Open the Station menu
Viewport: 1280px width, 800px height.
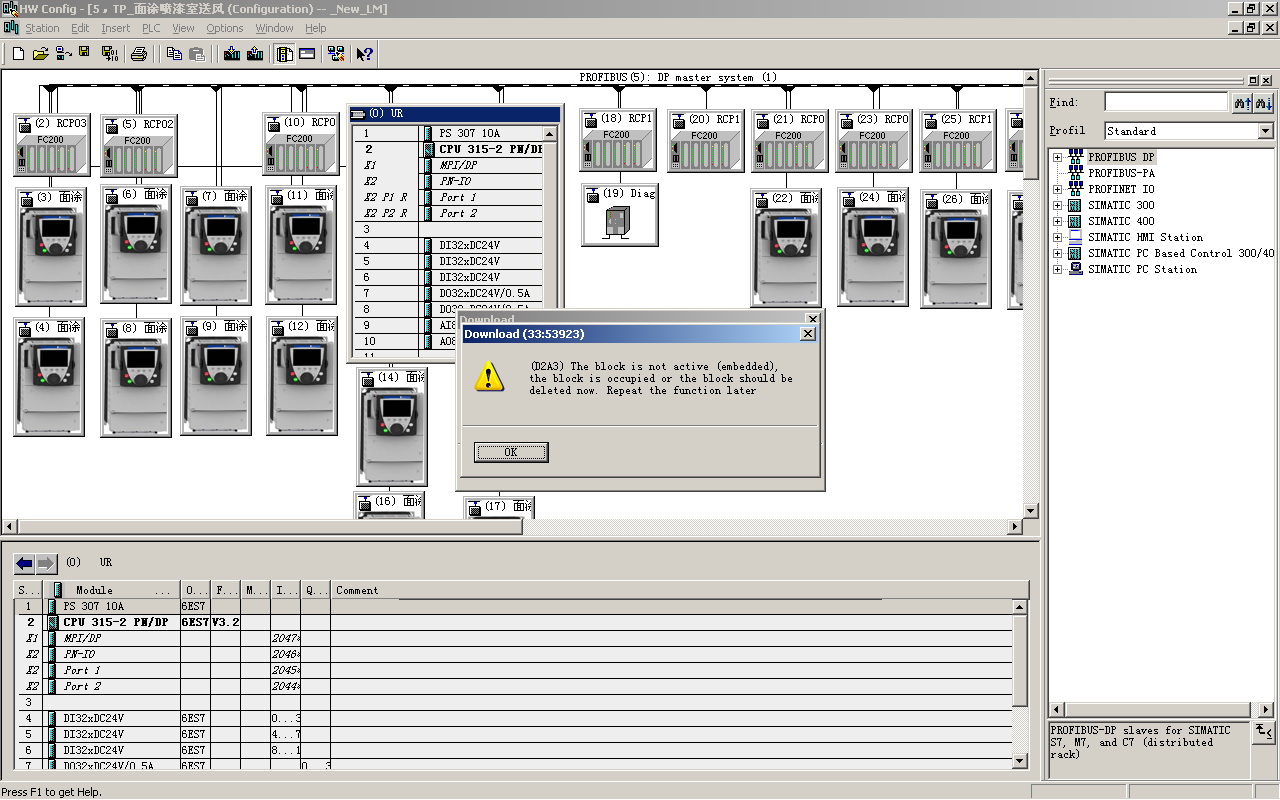click(x=42, y=28)
